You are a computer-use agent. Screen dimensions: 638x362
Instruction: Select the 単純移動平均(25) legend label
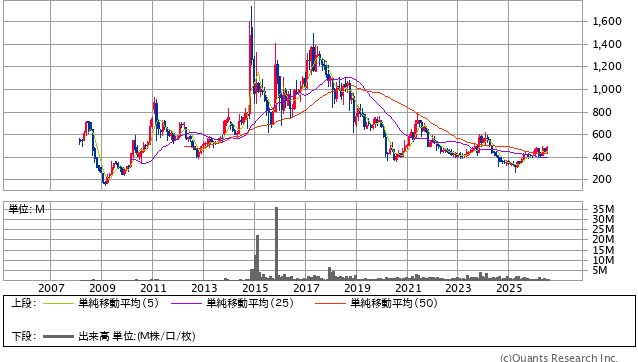pyautogui.click(x=250, y=303)
